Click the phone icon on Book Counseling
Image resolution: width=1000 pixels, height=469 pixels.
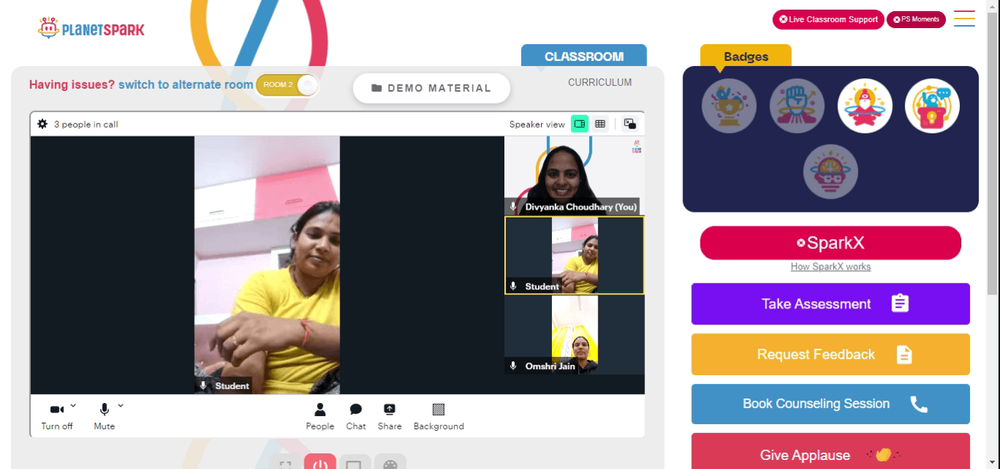(x=918, y=404)
